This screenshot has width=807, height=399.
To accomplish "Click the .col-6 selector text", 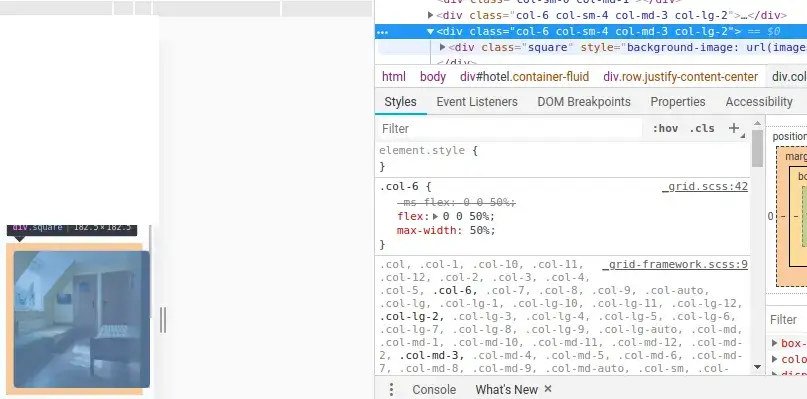I will point(399,187).
